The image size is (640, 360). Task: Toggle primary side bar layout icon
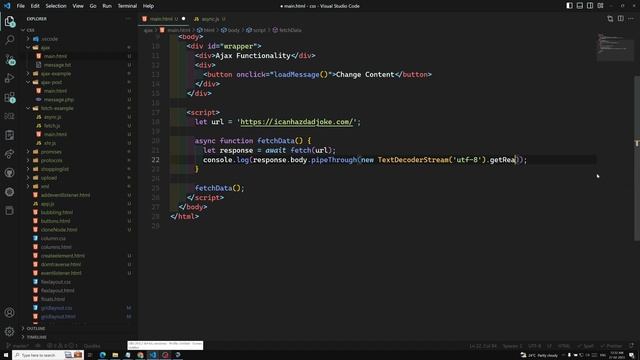569,6
